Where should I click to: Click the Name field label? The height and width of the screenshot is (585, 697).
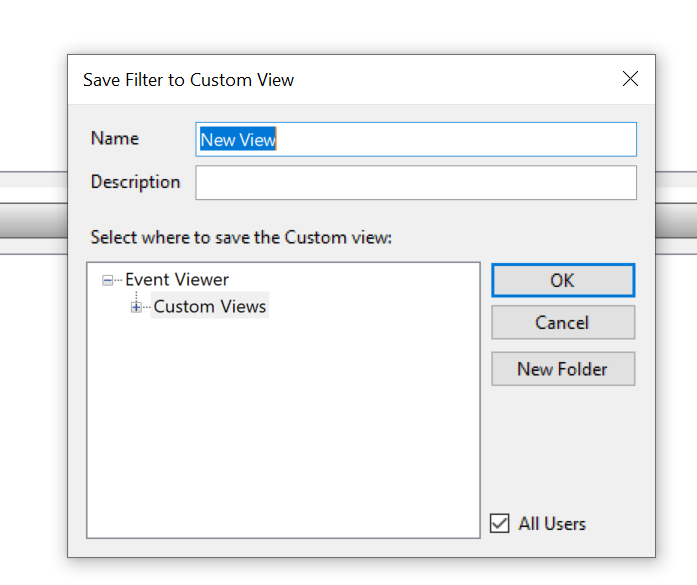(x=115, y=138)
